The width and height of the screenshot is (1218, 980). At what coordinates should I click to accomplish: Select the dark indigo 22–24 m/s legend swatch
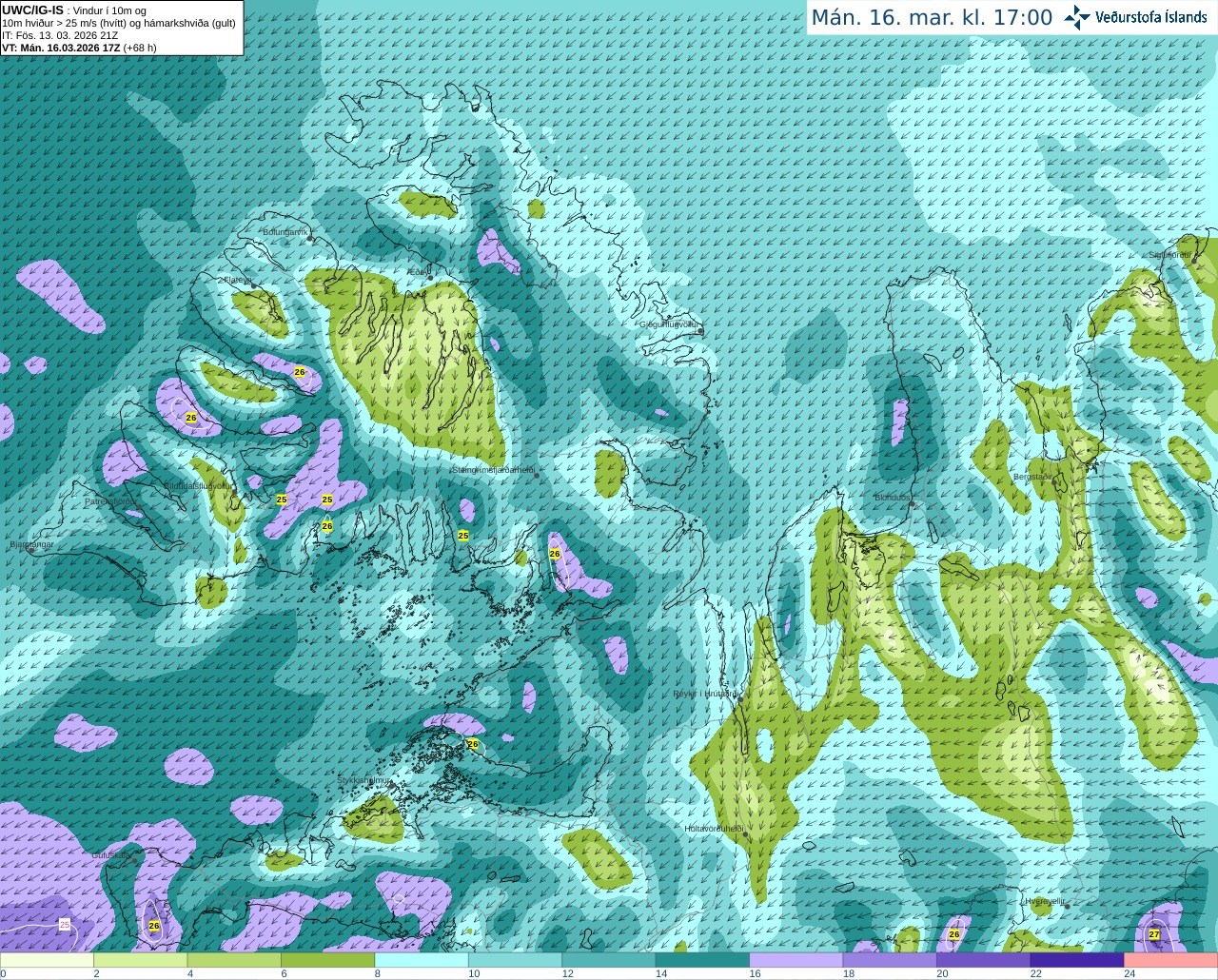click(1077, 960)
